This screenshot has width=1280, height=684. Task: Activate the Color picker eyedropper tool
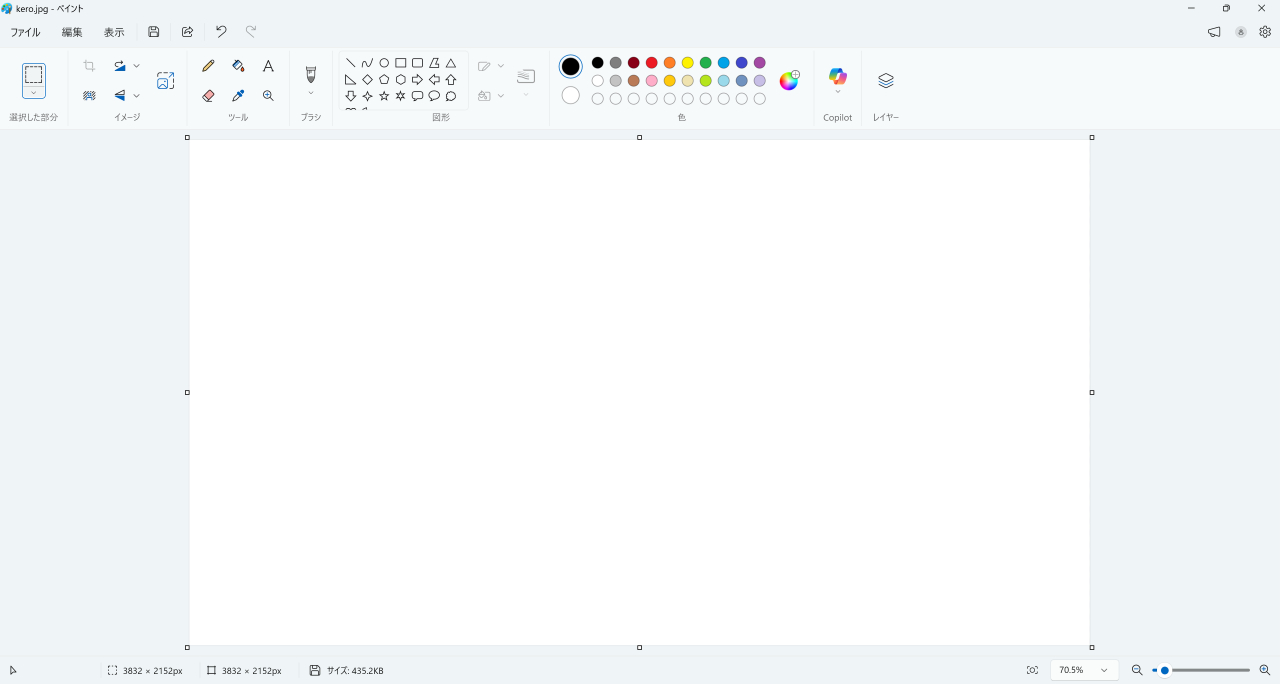coord(238,96)
